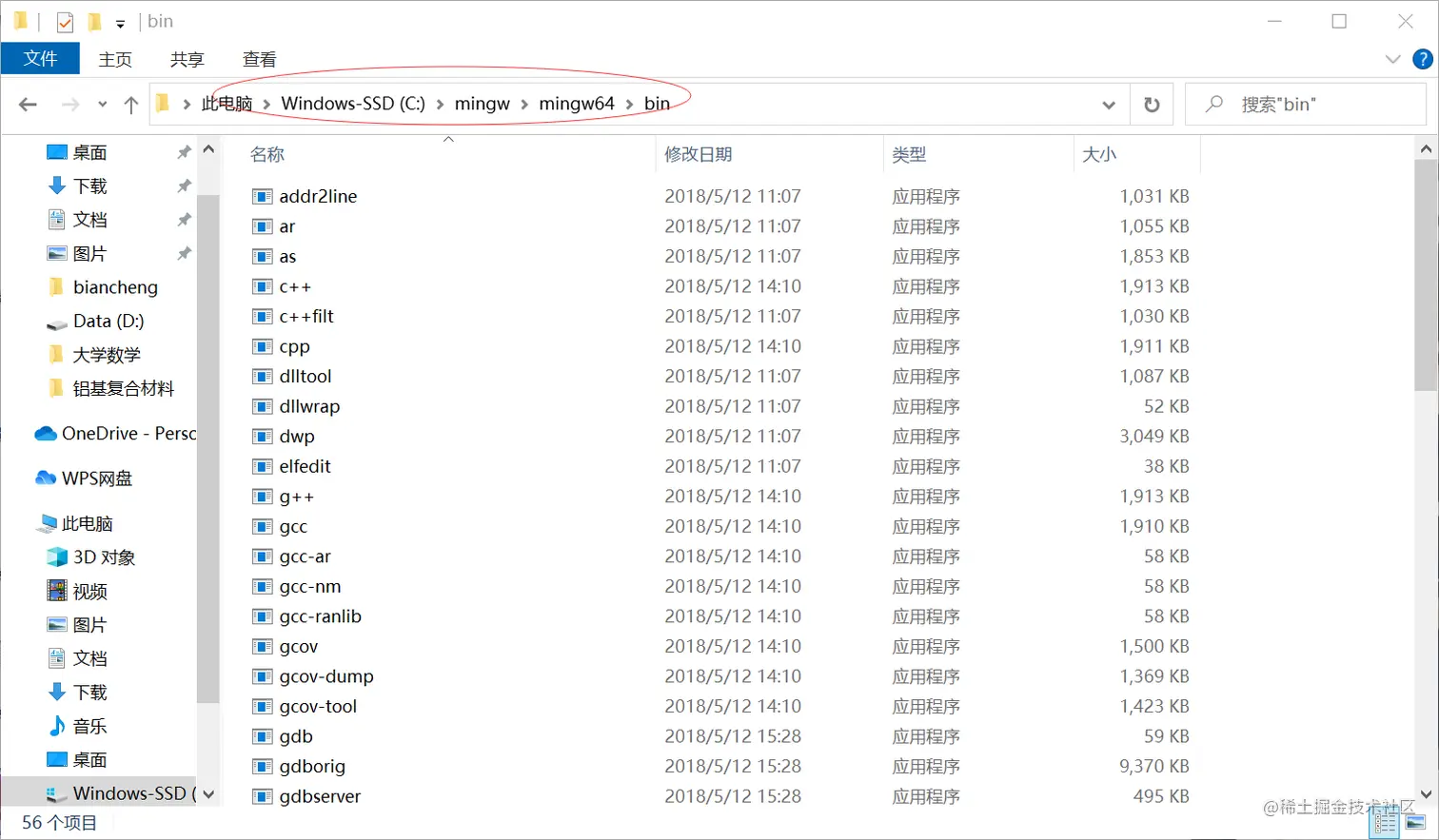Click inside the search box labeled 搜索"bin"

(x=1304, y=104)
